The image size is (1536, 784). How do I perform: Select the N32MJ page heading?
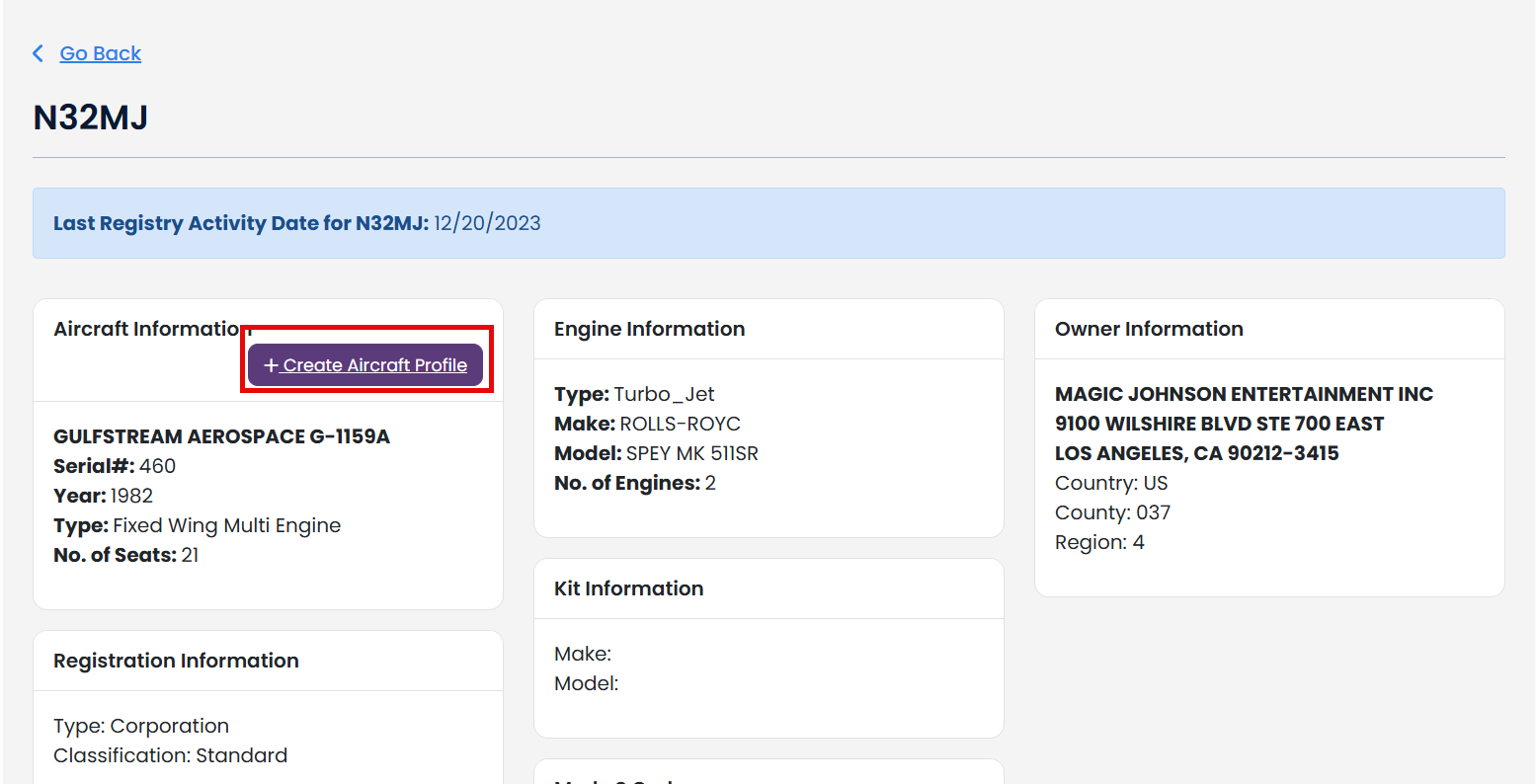pyautogui.click(x=91, y=118)
